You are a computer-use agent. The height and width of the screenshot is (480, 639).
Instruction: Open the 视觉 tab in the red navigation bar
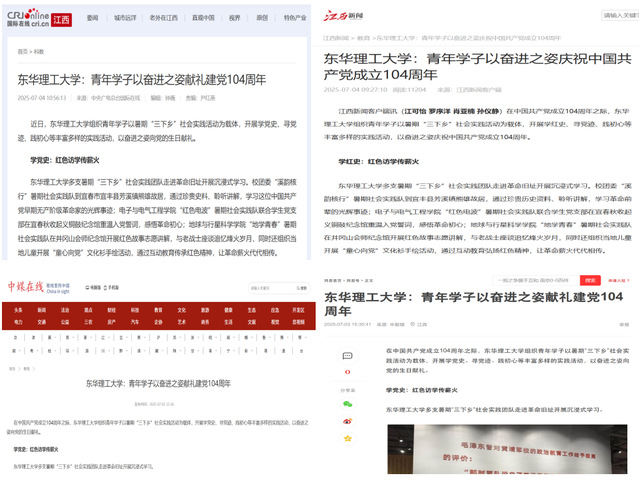pos(275,322)
